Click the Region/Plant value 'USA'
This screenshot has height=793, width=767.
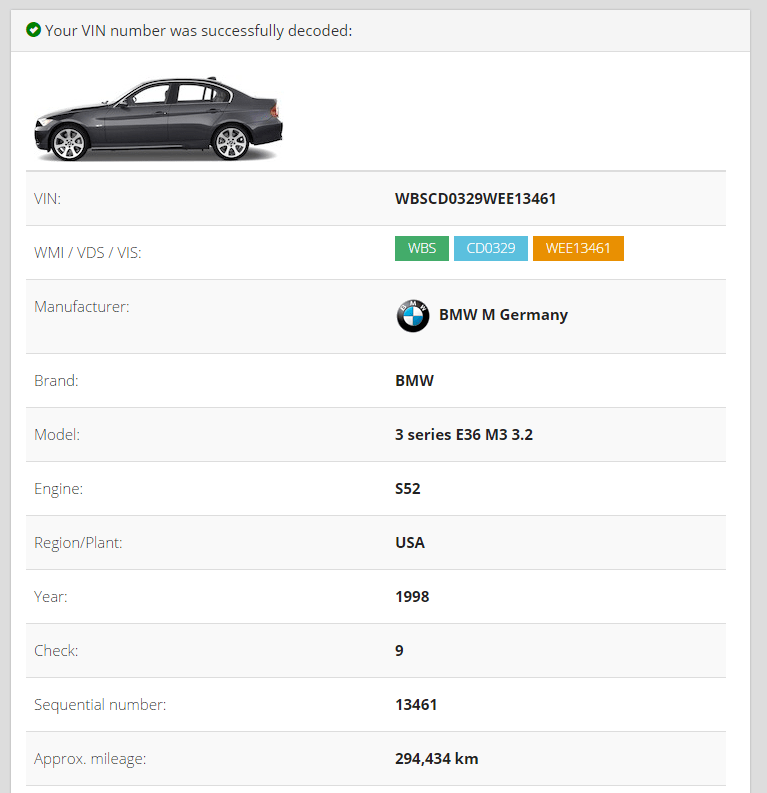pos(410,543)
